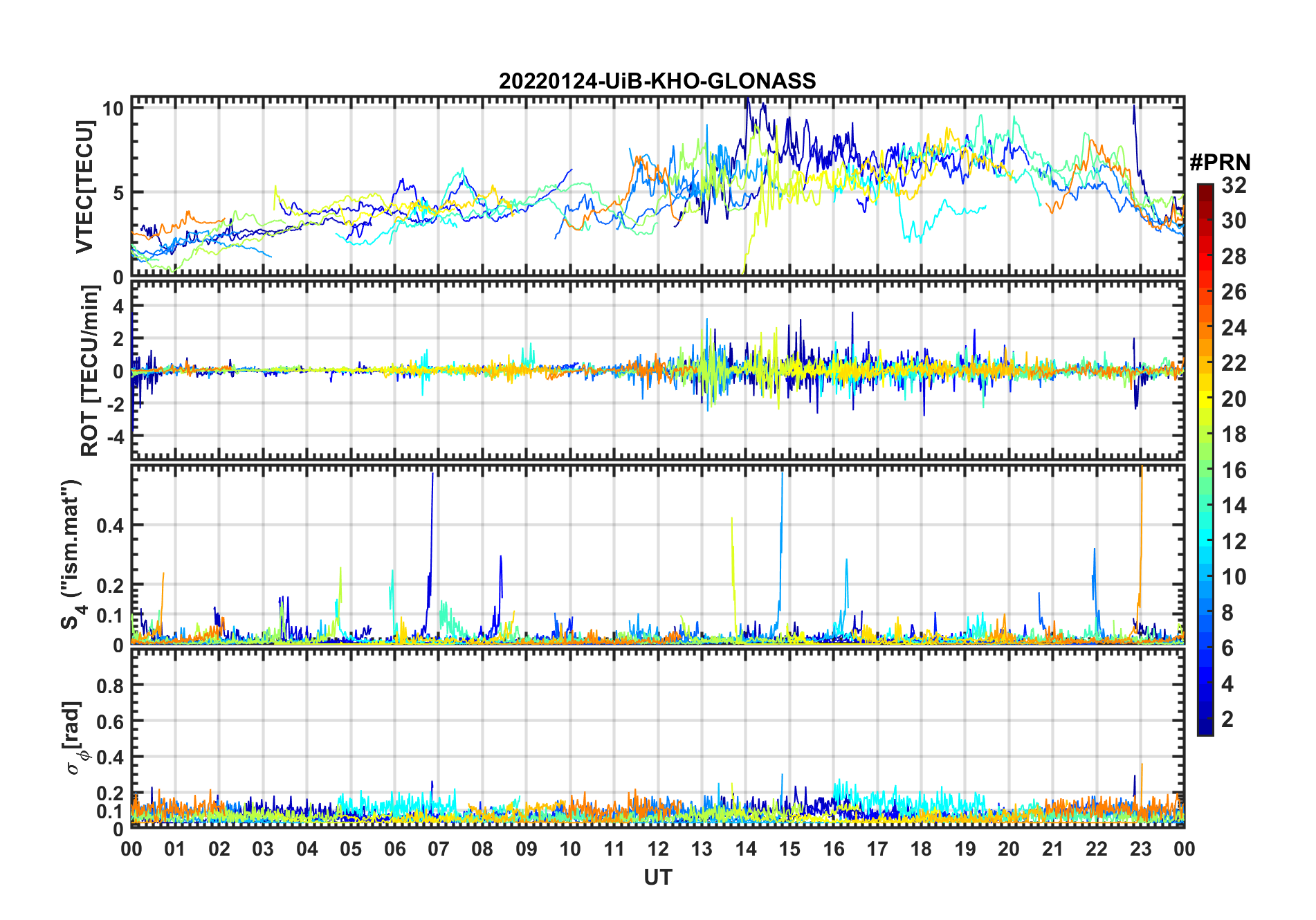The width and height of the screenshot is (1316, 920).
Task: Click x-axis hour label "19"
Action: click(x=965, y=849)
